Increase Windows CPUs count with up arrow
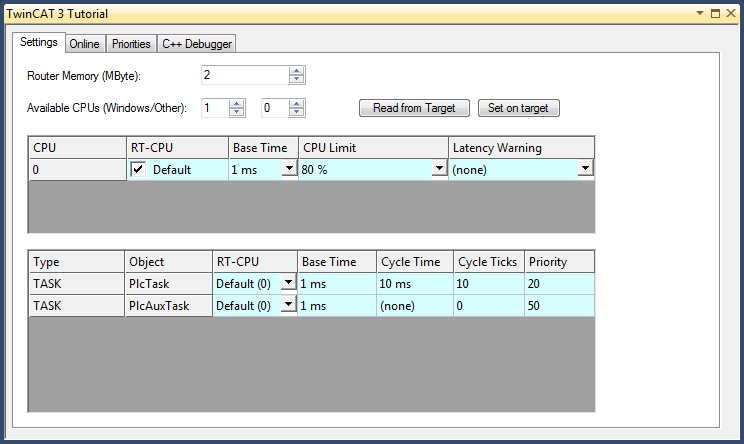The height and width of the screenshot is (444, 744). 236,104
